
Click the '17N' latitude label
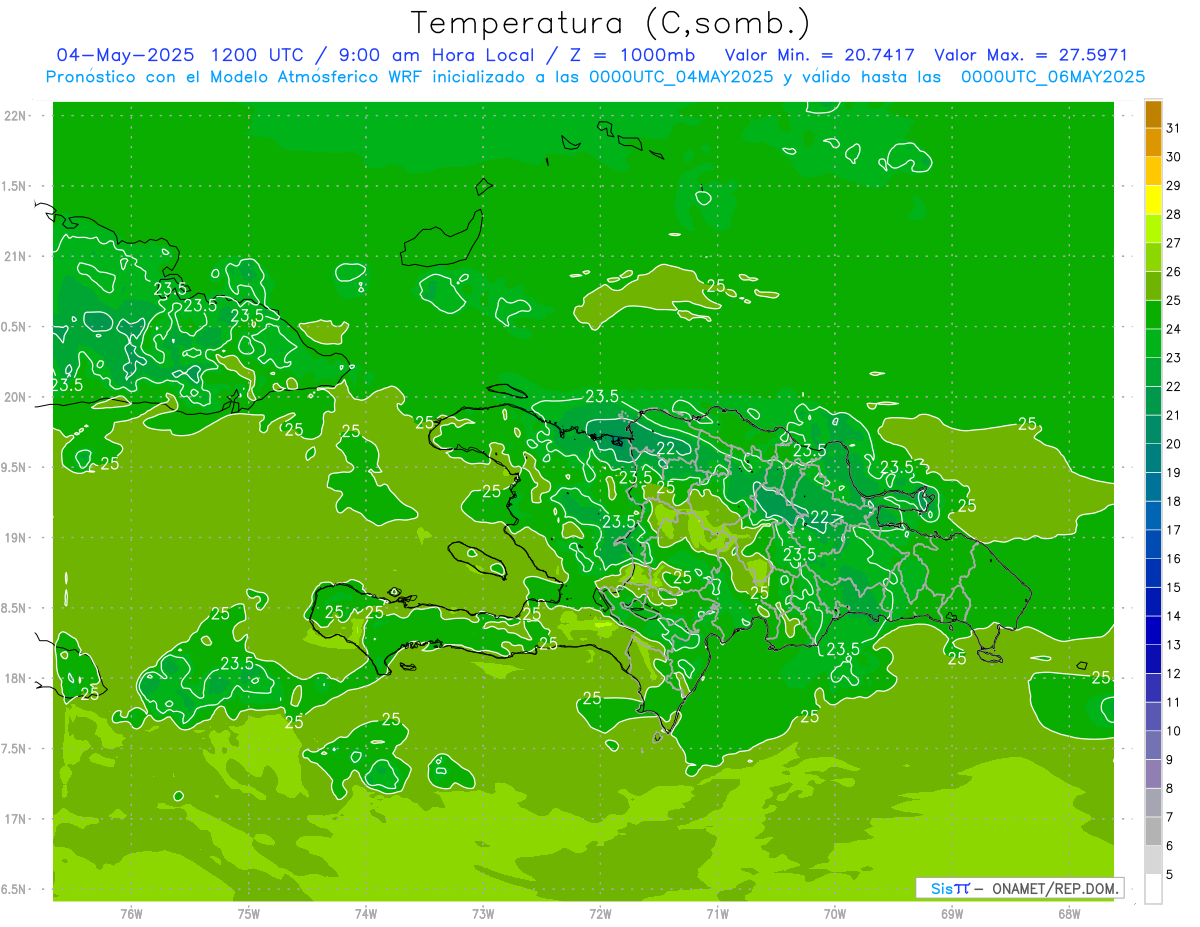pyautogui.click(x=15, y=819)
